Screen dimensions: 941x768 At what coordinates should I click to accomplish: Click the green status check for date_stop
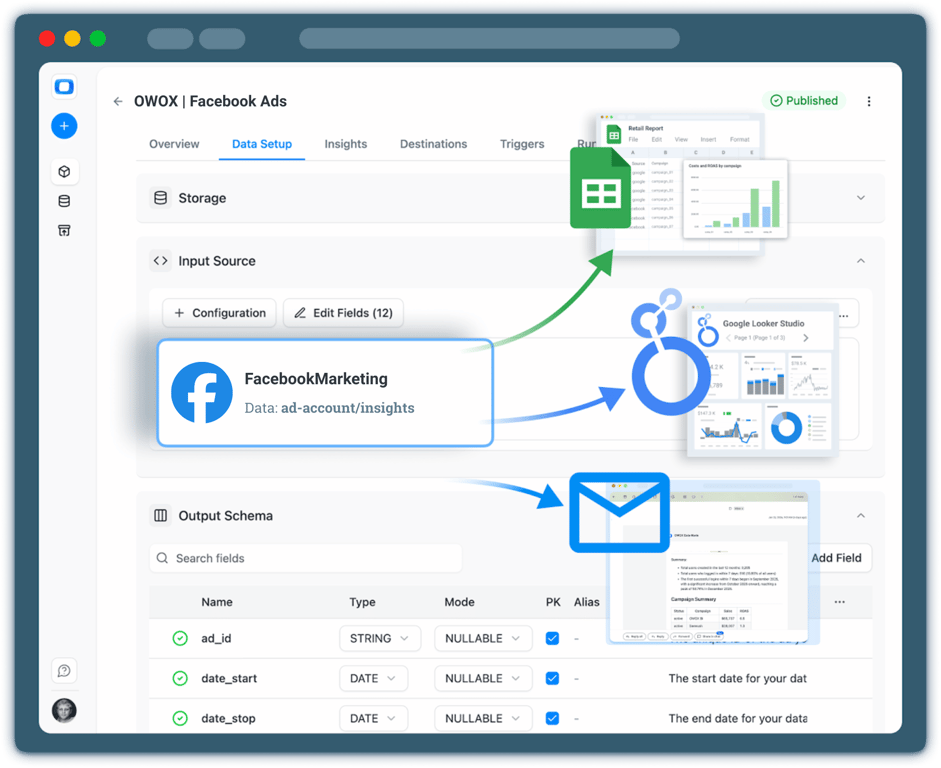pos(180,718)
